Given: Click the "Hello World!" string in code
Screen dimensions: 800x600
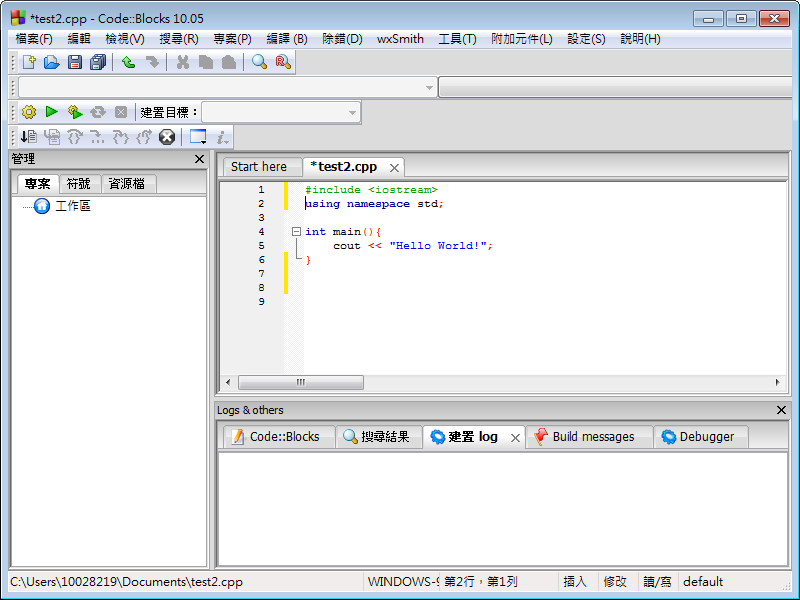Looking at the screenshot, I should (x=438, y=246).
